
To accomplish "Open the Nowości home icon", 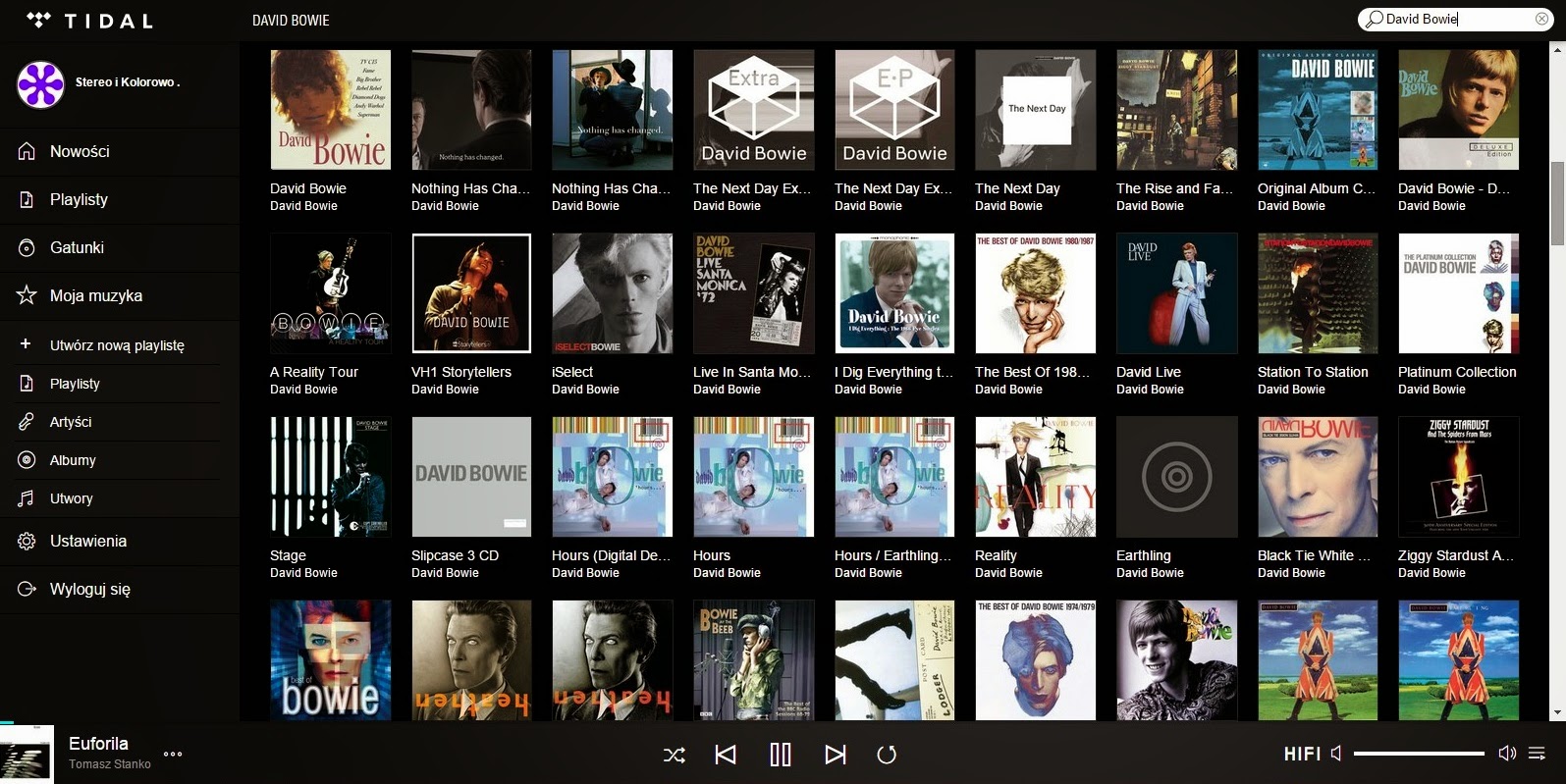I will 27,151.
